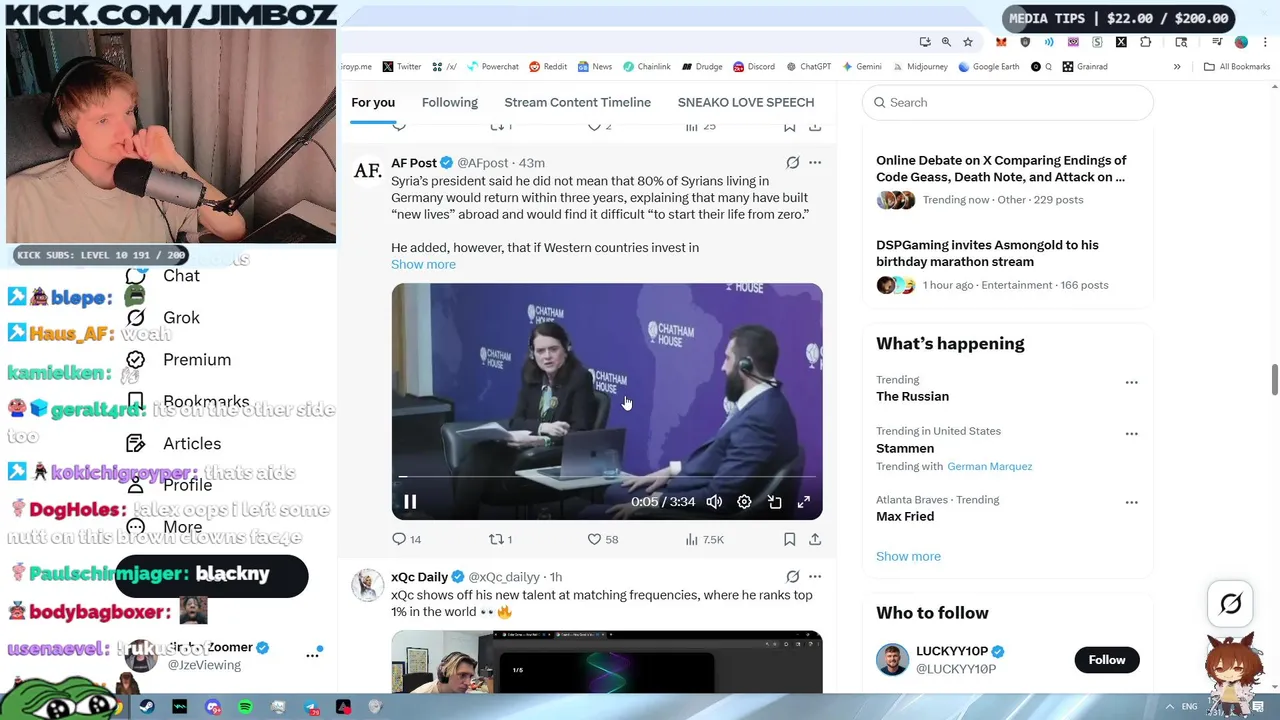Open Max Fried trending topic
The height and width of the screenshot is (720, 1280).
[x=905, y=516]
